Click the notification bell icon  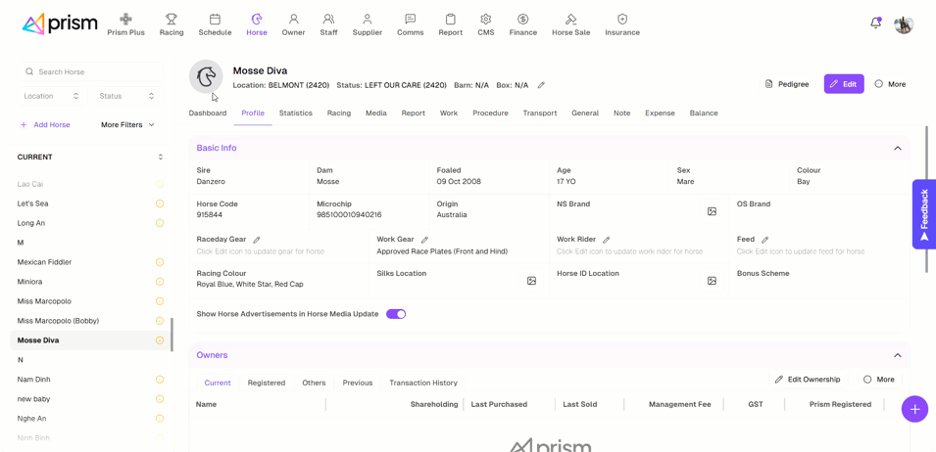(x=875, y=24)
